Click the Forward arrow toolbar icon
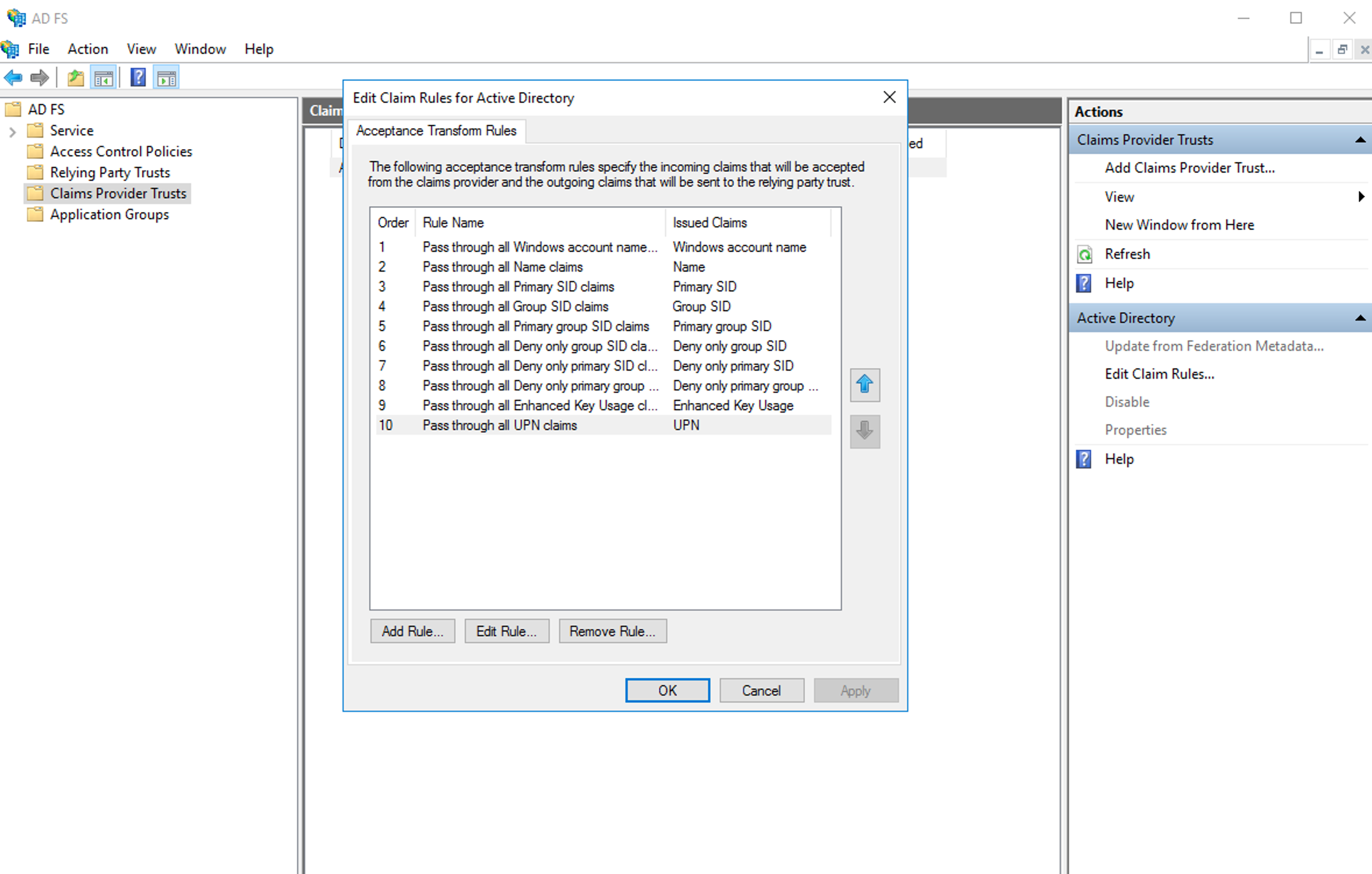The width and height of the screenshot is (1372, 874). (x=40, y=77)
